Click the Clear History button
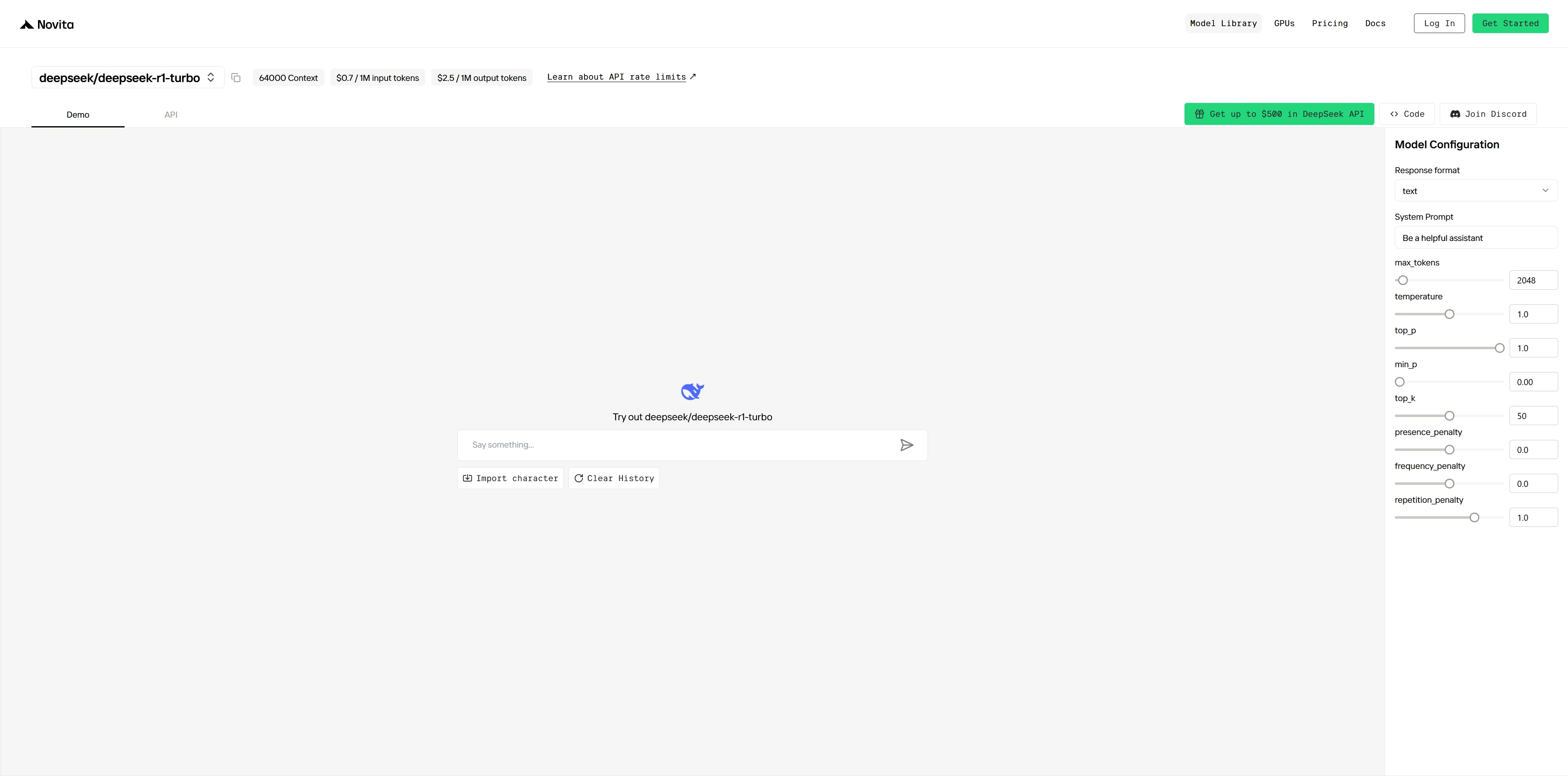This screenshot has width=1568, height=776. [x=613, y=478]
